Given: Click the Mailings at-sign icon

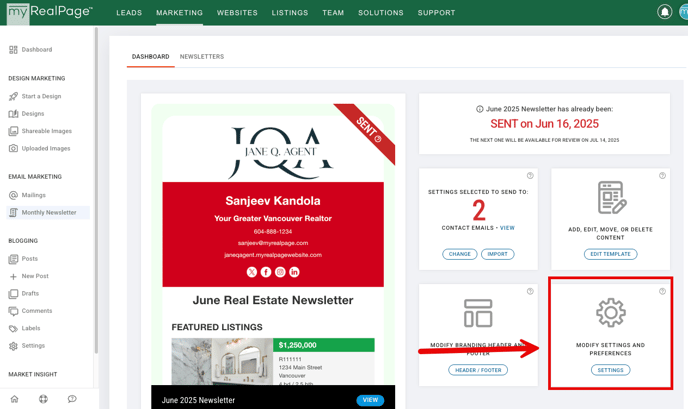Looking at the screenshot, I should (13, 195).
